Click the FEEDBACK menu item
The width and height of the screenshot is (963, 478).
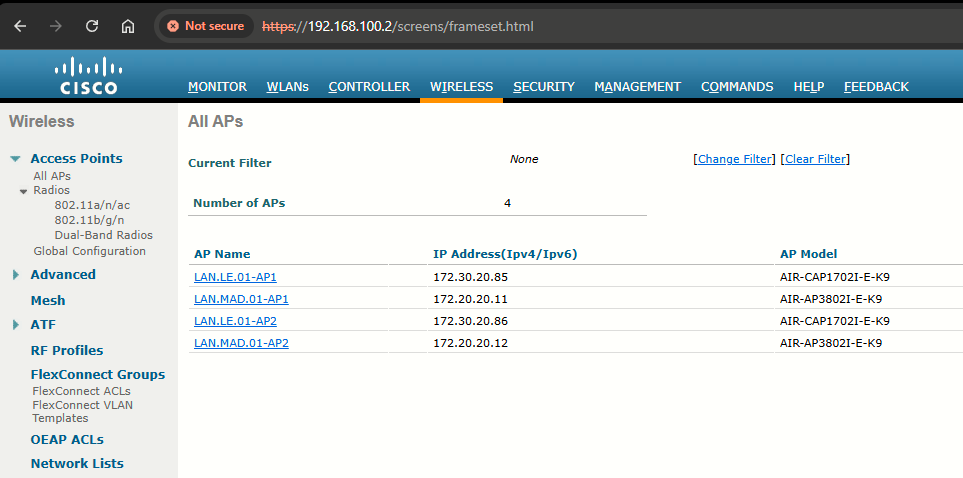coord(876,87)
